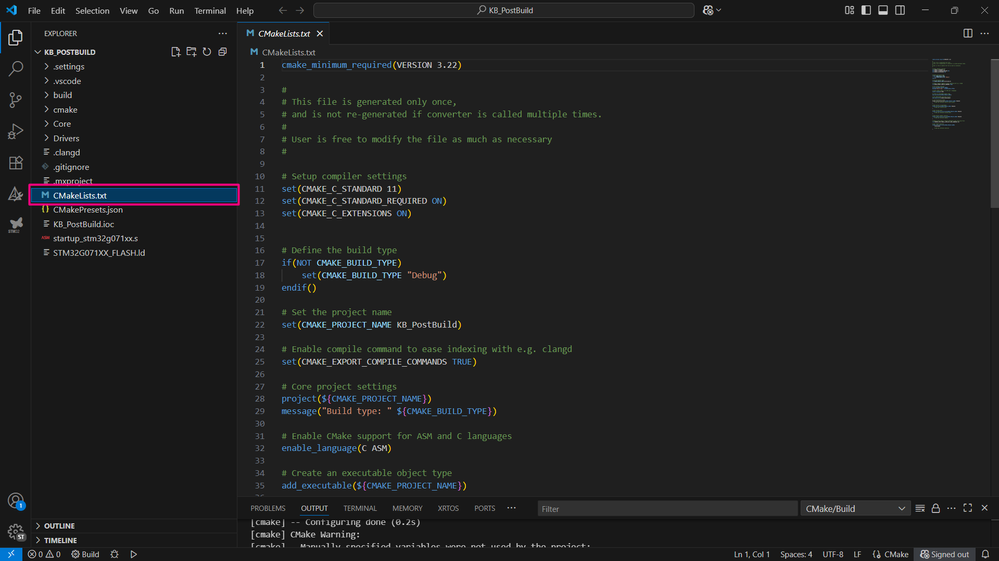Collapse all folders in Explorer
The height and width of the screenshot is (561, 999).
(222, 52)
